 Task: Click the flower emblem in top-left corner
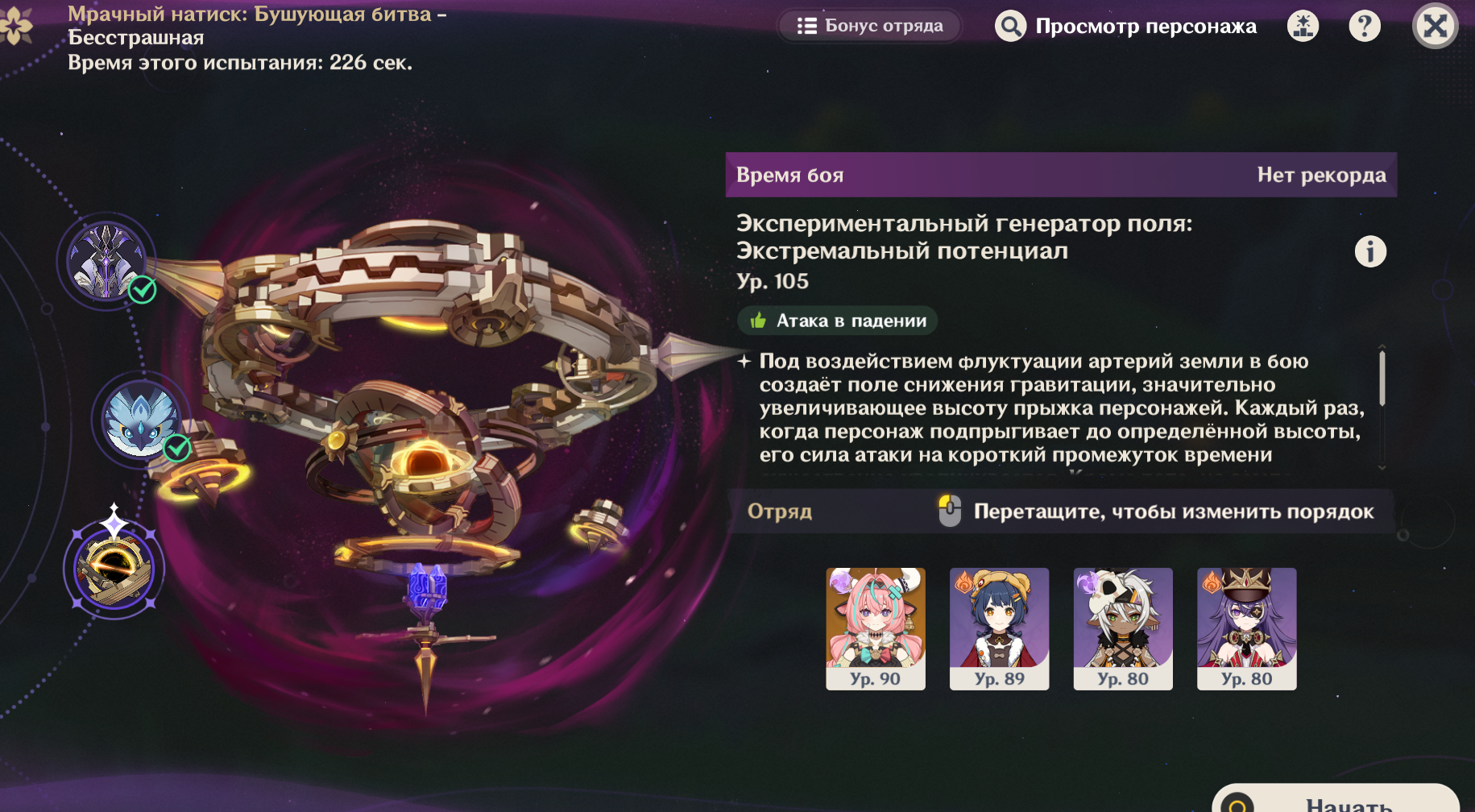[x=16, y=24]
